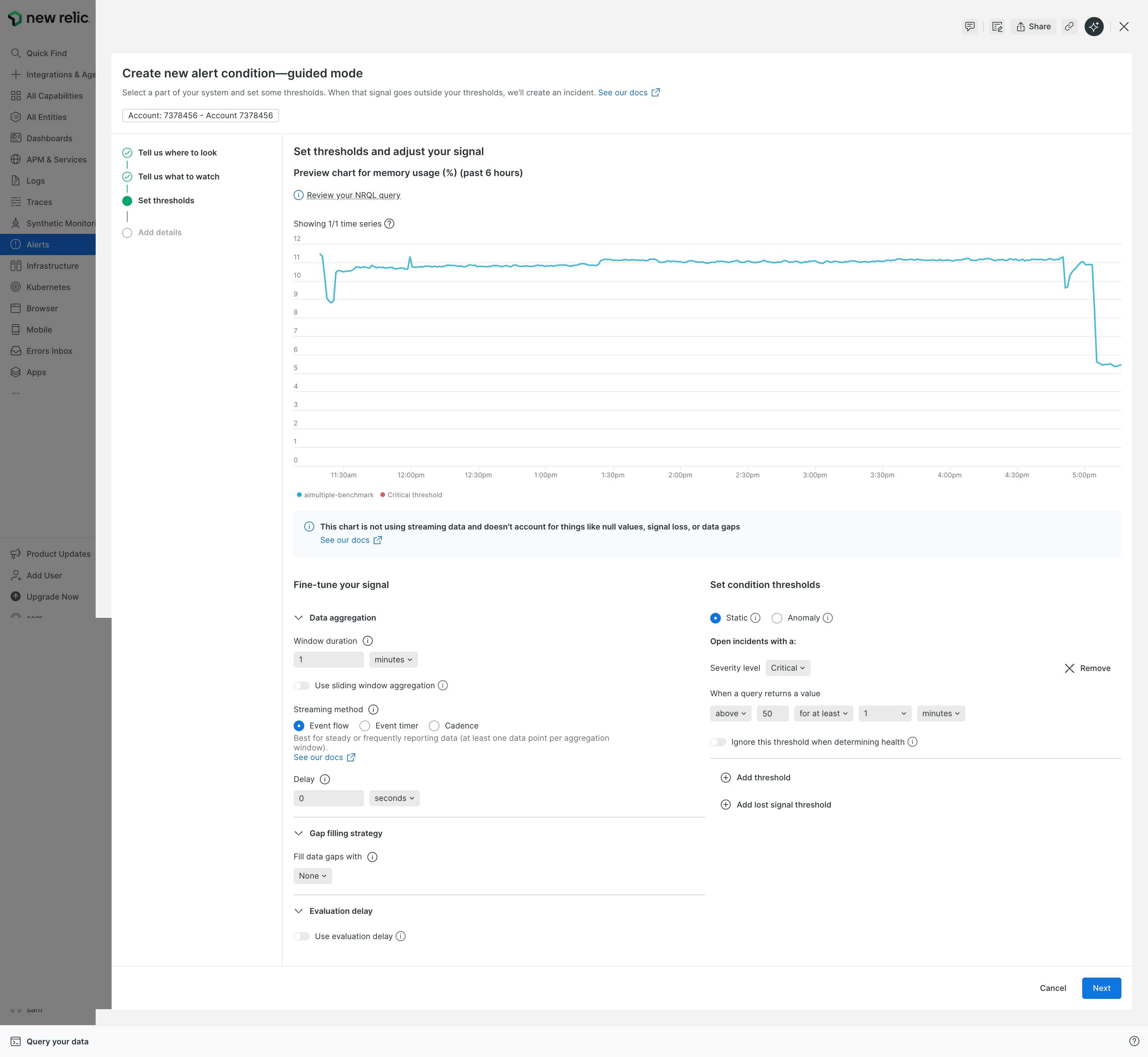The width and height of the screenshot is (1148, 1057).
Task: Click Query your data in bottom bar
Action: [x=50, y=1041]
